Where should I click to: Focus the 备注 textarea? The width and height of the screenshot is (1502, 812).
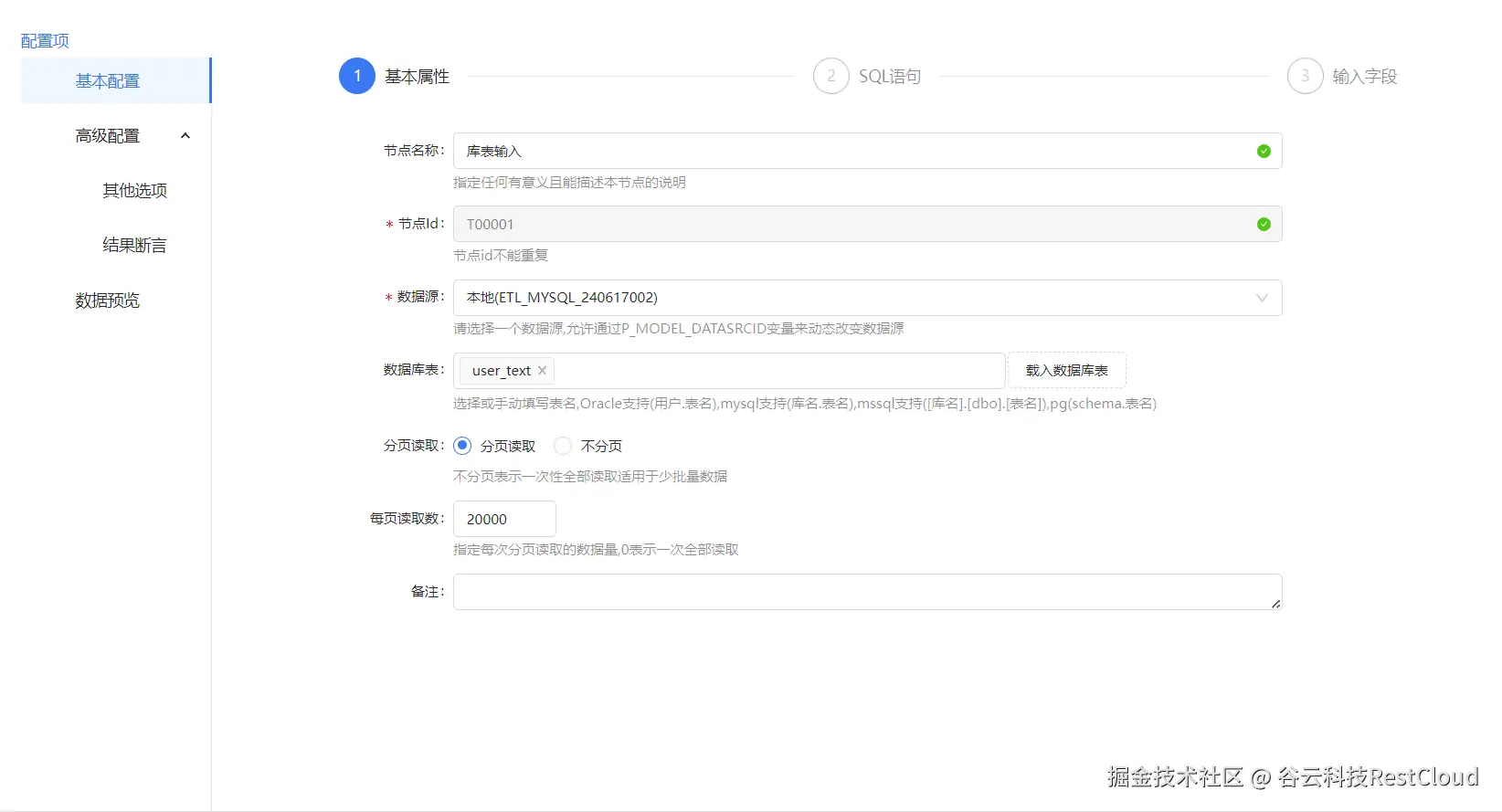867,592
